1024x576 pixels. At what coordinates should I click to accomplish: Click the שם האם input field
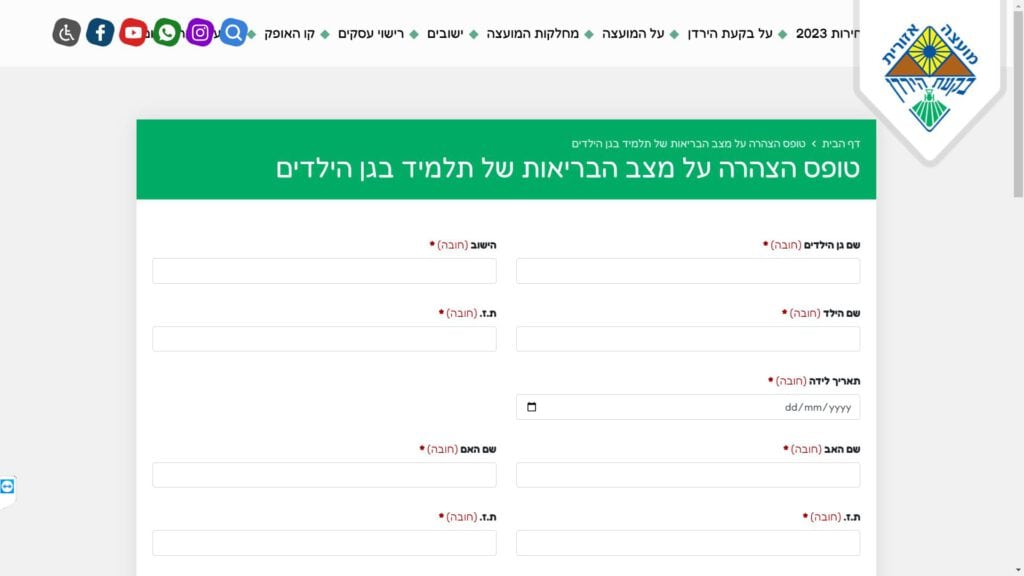tap(324, 475)
